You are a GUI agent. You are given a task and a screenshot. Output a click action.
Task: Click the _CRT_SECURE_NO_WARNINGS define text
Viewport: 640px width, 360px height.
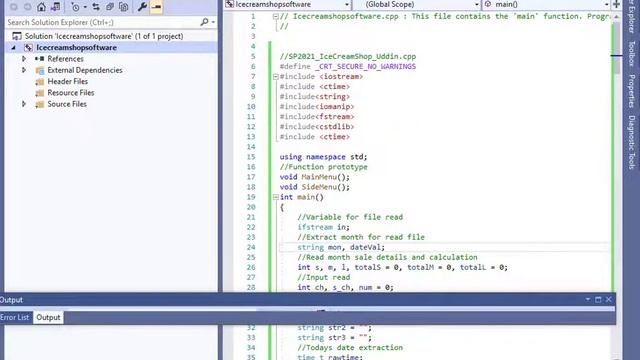(365, 67)
